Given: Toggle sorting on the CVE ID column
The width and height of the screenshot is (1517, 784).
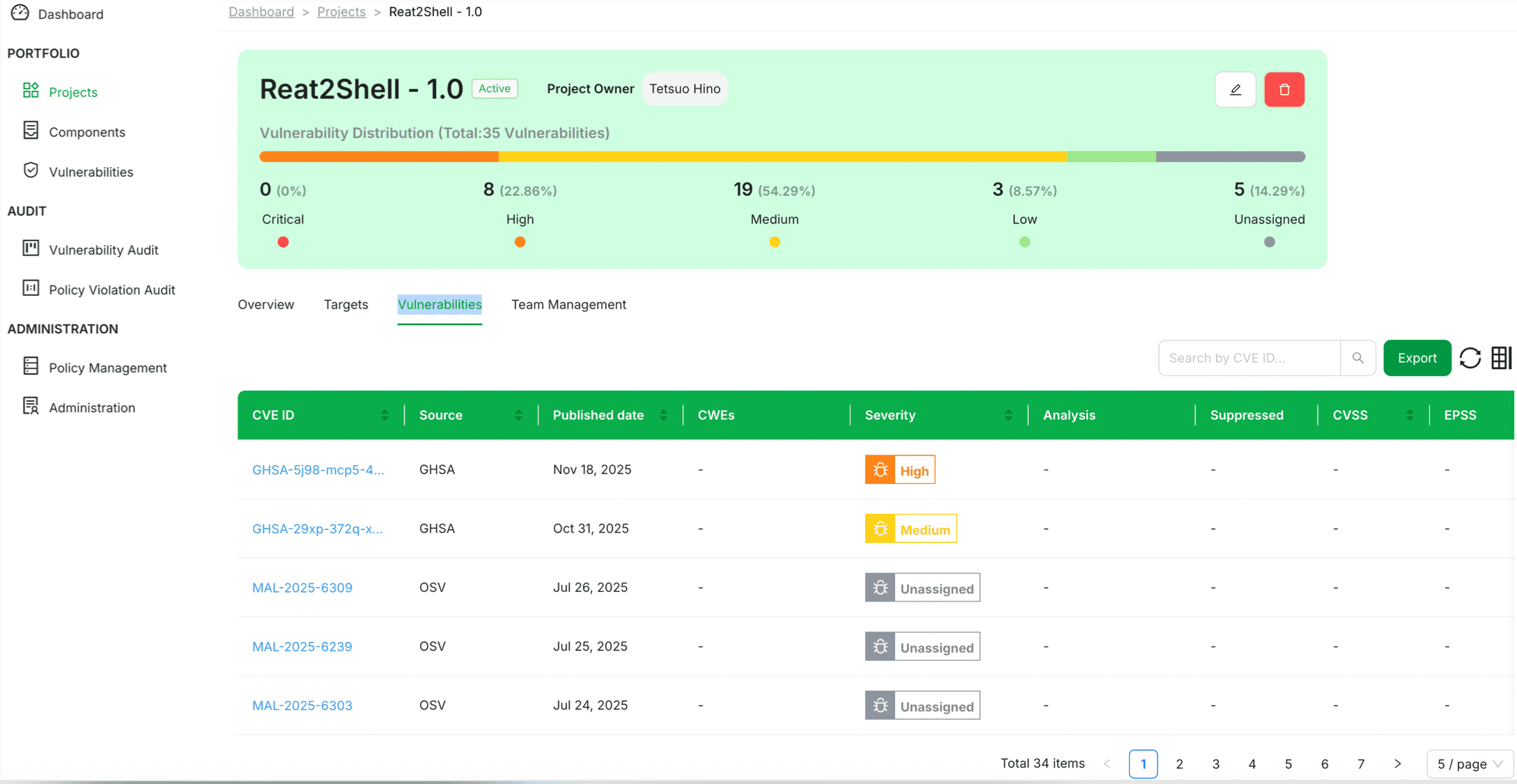Looking at the screenshot, I should coord(386,414).
